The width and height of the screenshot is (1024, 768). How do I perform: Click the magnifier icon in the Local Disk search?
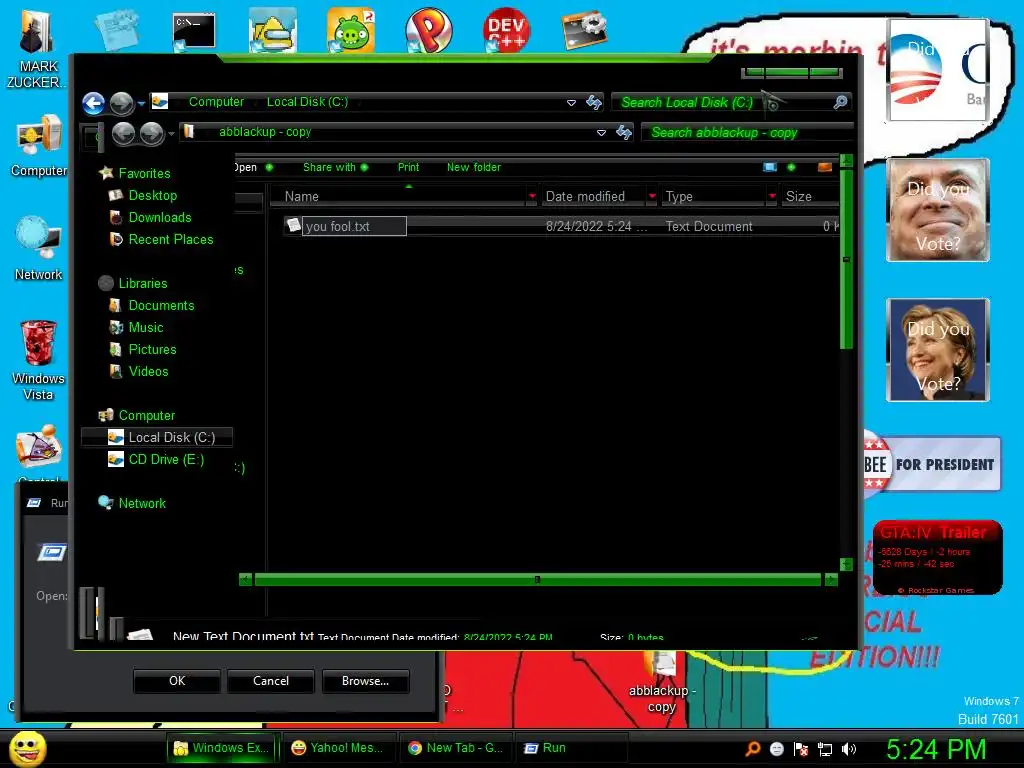[x=840, y=102]
